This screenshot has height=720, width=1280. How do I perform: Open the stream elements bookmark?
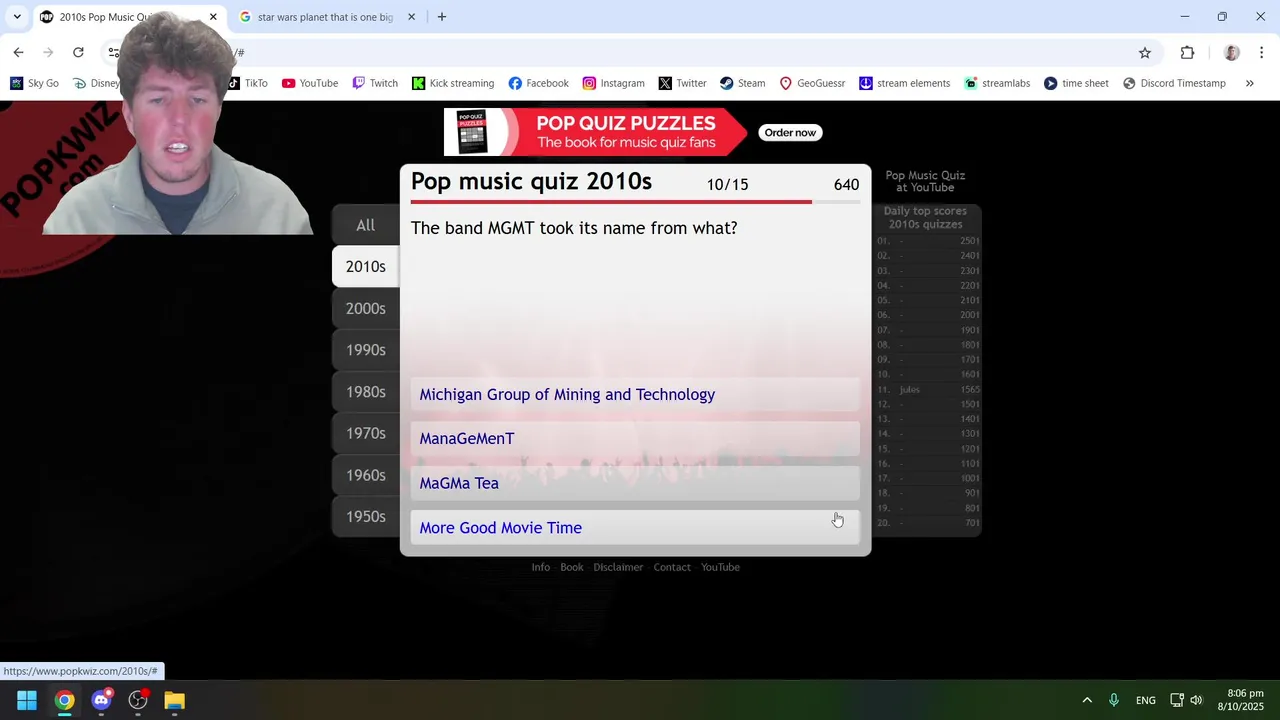point(904,83)
